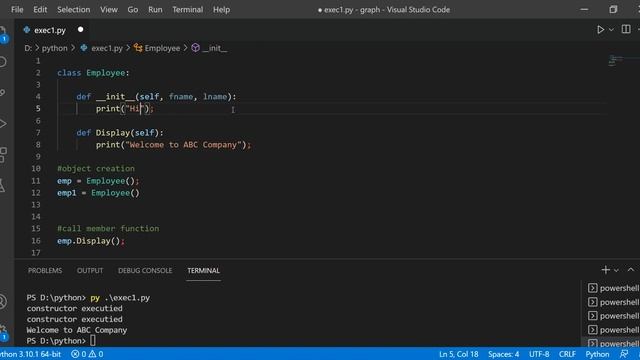Screen dimensions: 640x360
Task: Switch to the OUTPUT panel tab
Action: [x=90, y=271]
